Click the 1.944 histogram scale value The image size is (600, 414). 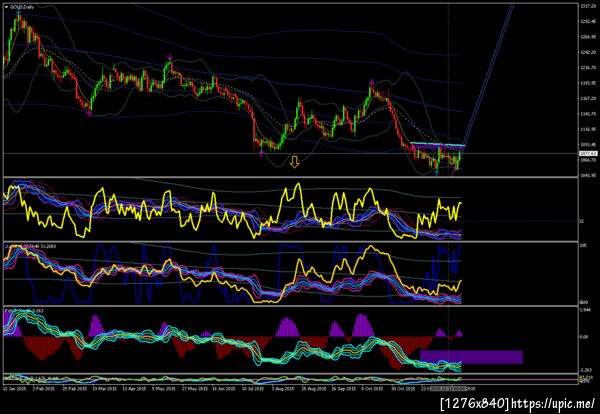[584, 310]
